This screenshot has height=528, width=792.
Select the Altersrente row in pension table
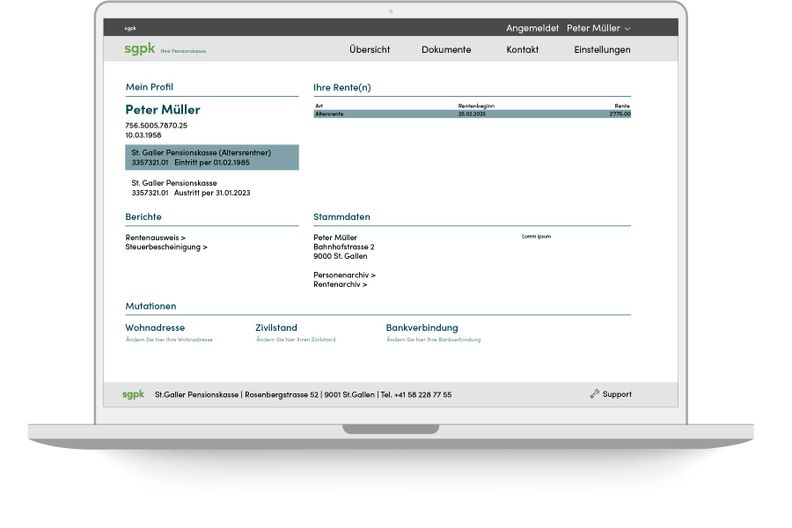click(472, 114)
